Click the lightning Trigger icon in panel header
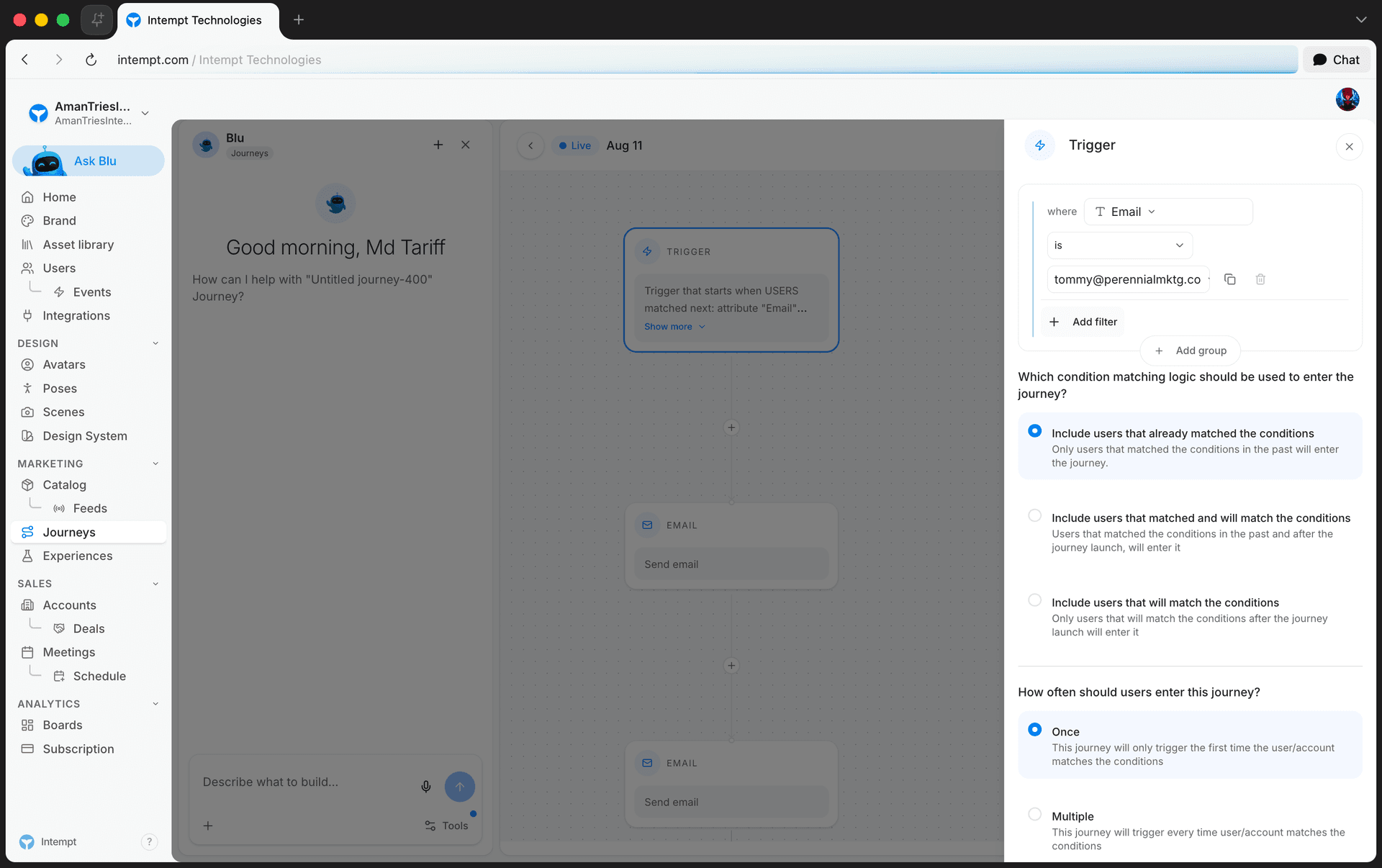The image size is (1382, 868). click(1040, 145)
